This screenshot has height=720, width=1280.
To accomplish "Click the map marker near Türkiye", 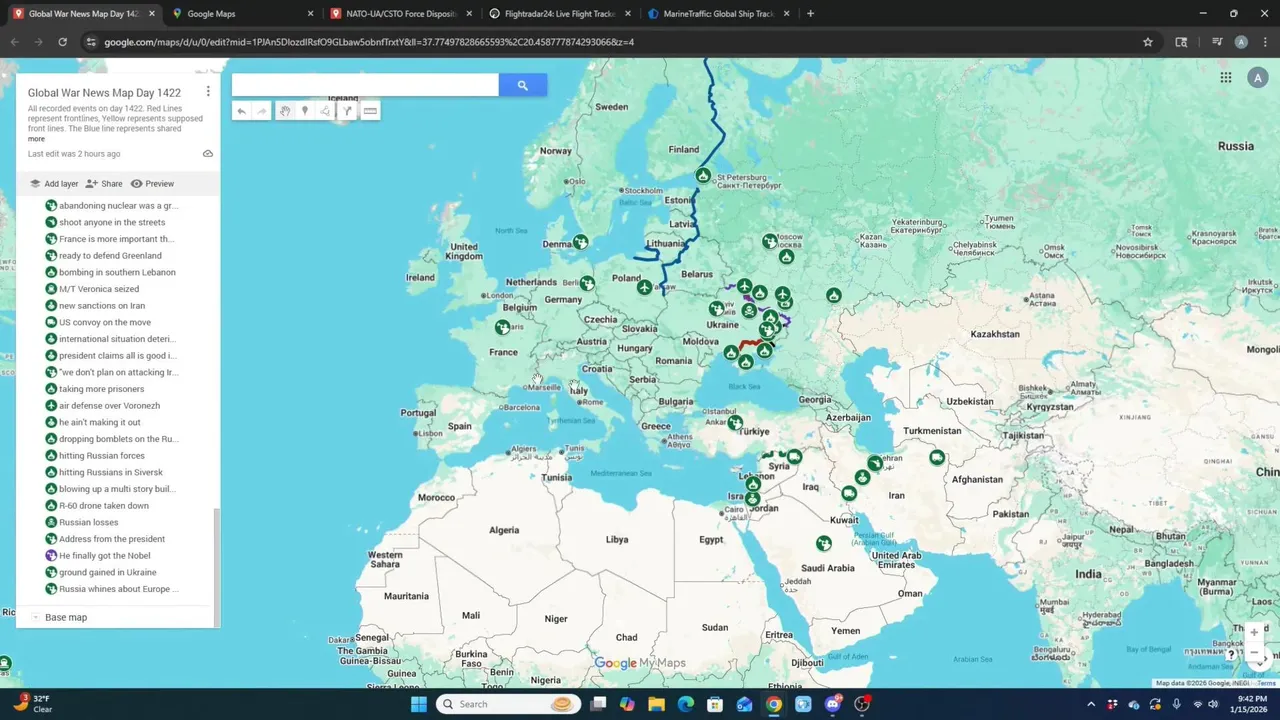I will tap(735, 423).
